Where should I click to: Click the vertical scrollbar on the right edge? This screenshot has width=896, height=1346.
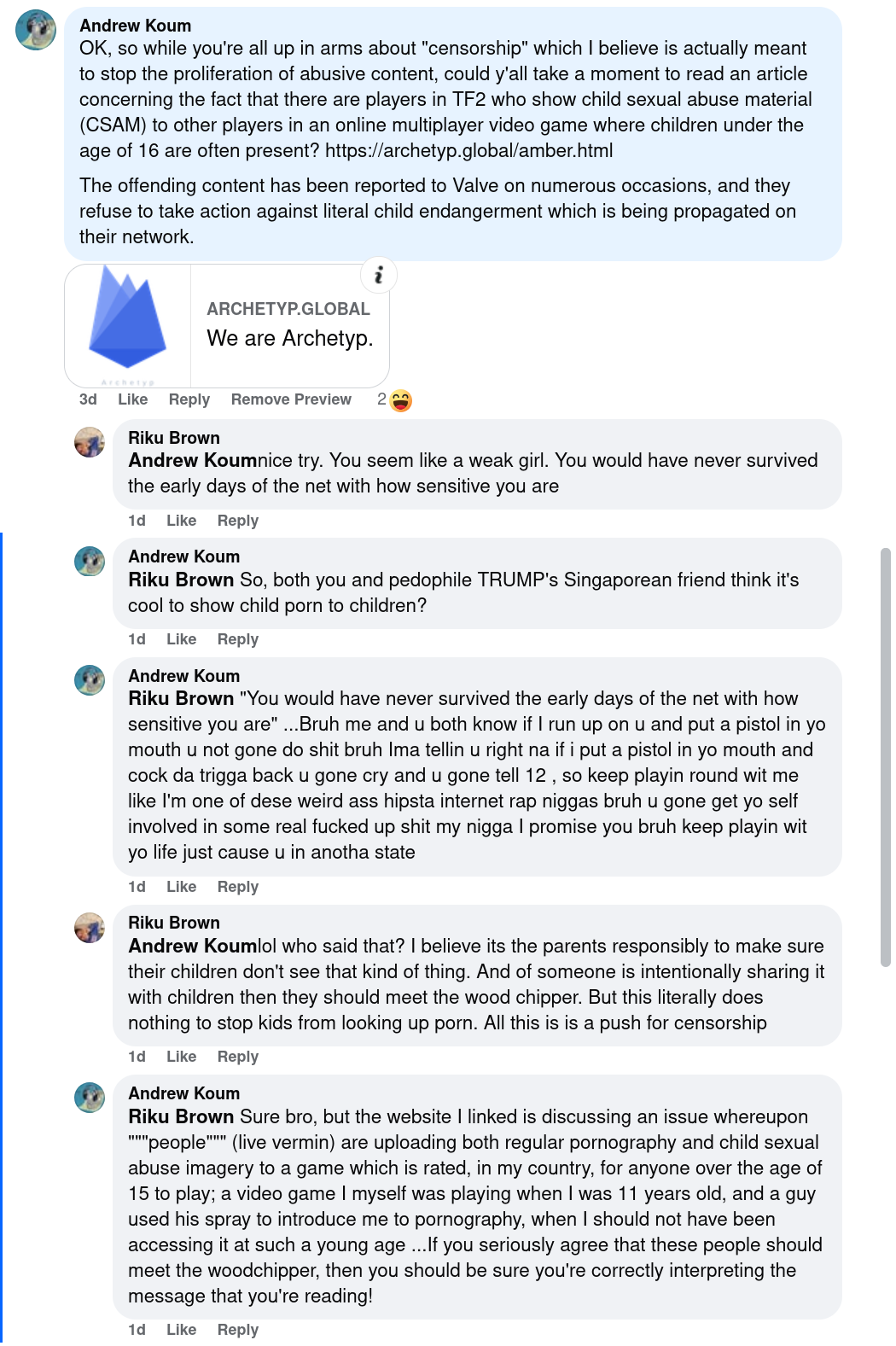tap(886, 756)
